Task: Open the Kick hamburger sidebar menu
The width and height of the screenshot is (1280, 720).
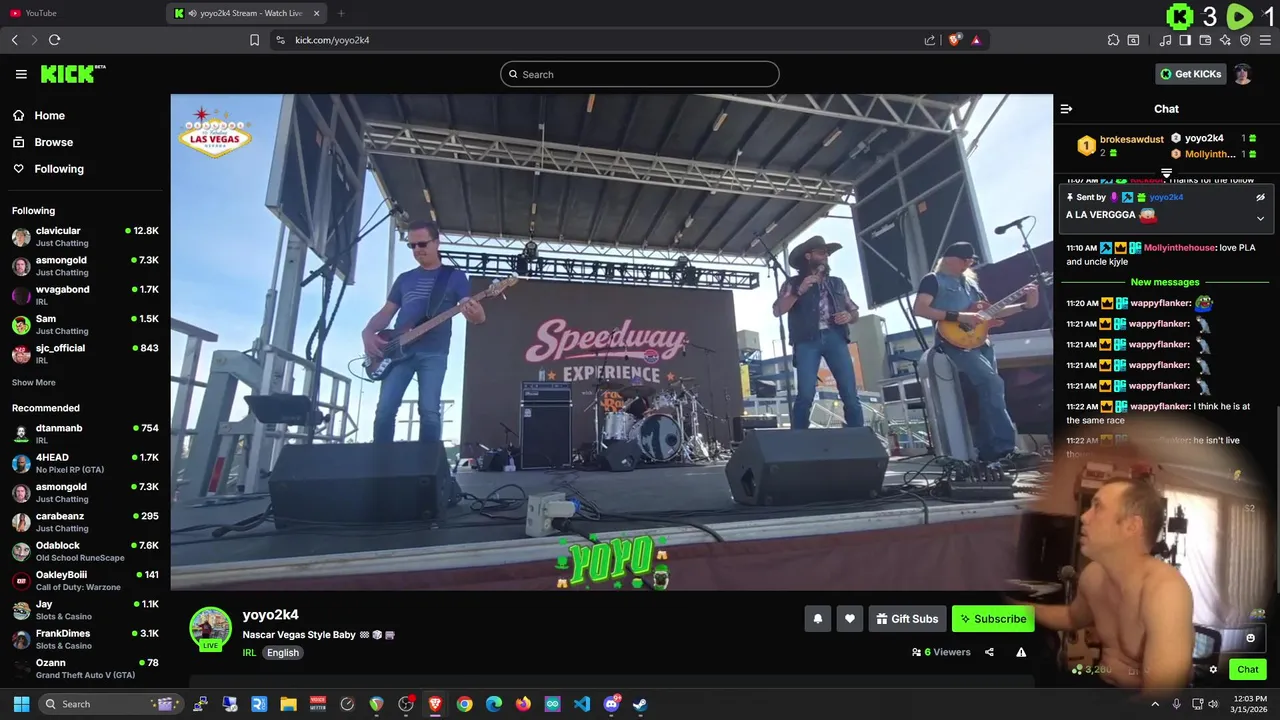Action: tap(21, 74)
